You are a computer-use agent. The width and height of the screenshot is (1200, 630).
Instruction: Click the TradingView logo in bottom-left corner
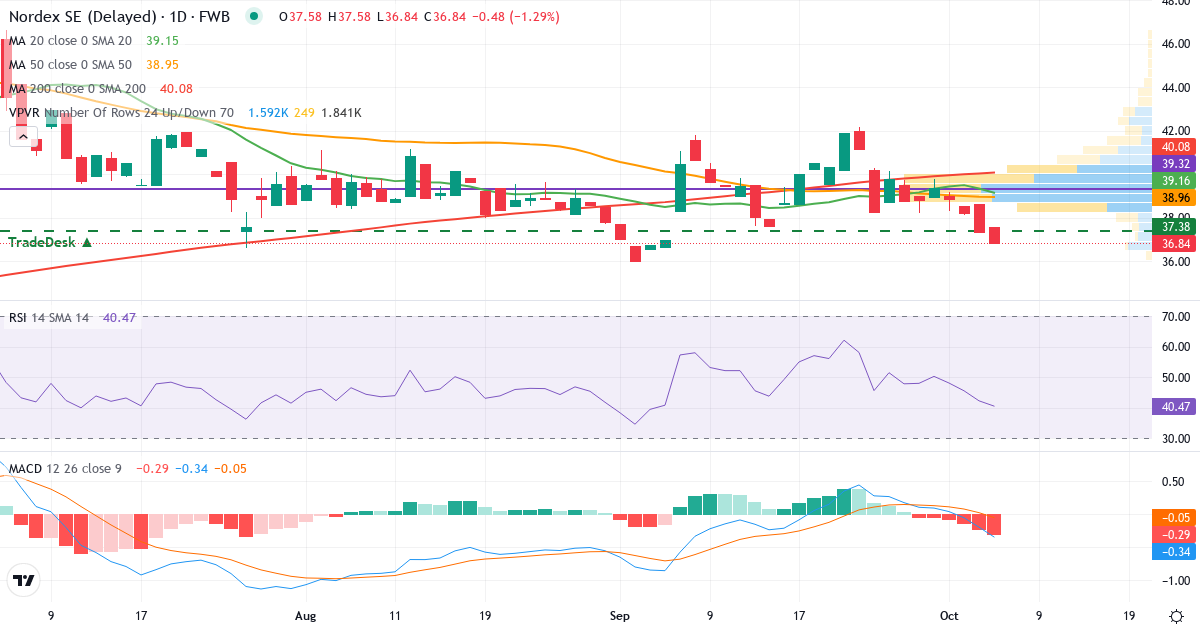24,580
